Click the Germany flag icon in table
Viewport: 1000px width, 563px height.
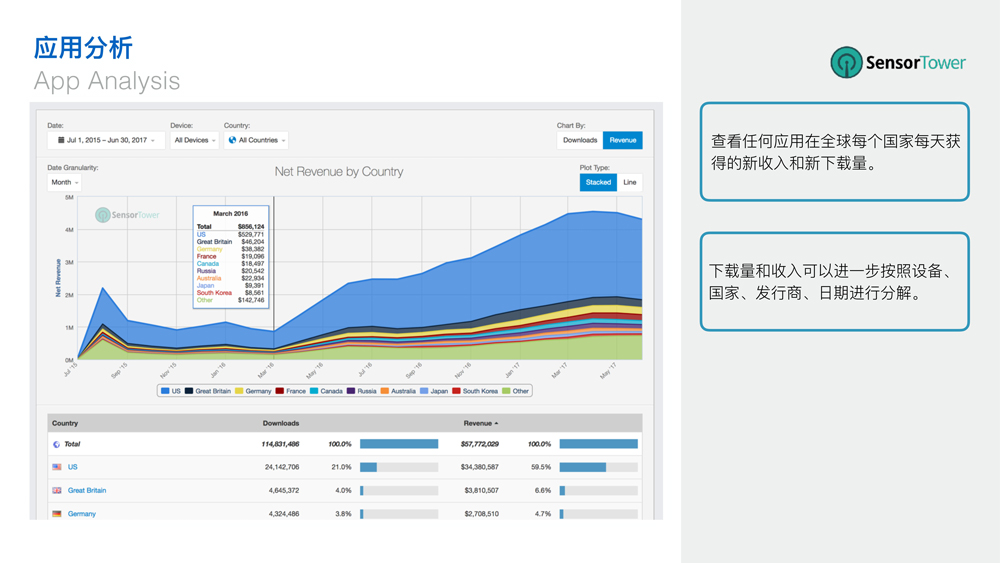coord(57,514)
